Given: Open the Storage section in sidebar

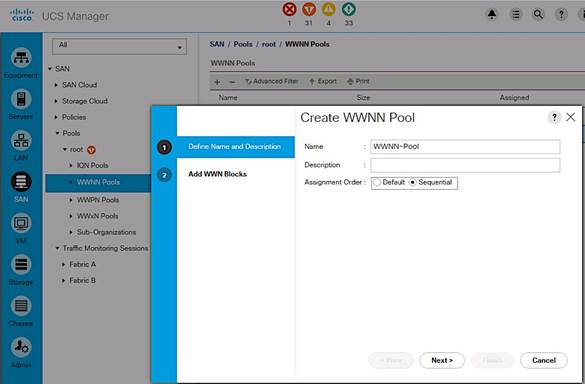Looking at the screenshot, I should point(21,270).
